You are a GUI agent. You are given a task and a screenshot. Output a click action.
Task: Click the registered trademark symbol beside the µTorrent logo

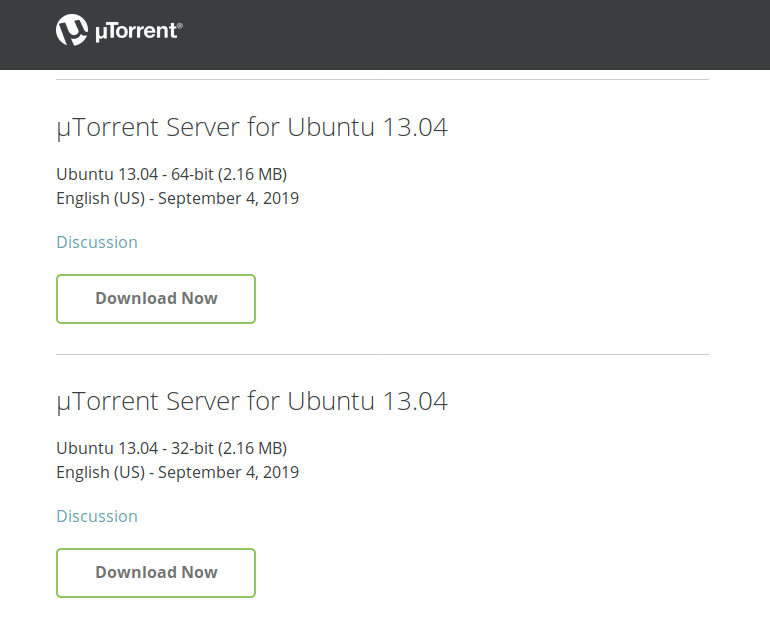pyautogui.click(x=179, y=26)
